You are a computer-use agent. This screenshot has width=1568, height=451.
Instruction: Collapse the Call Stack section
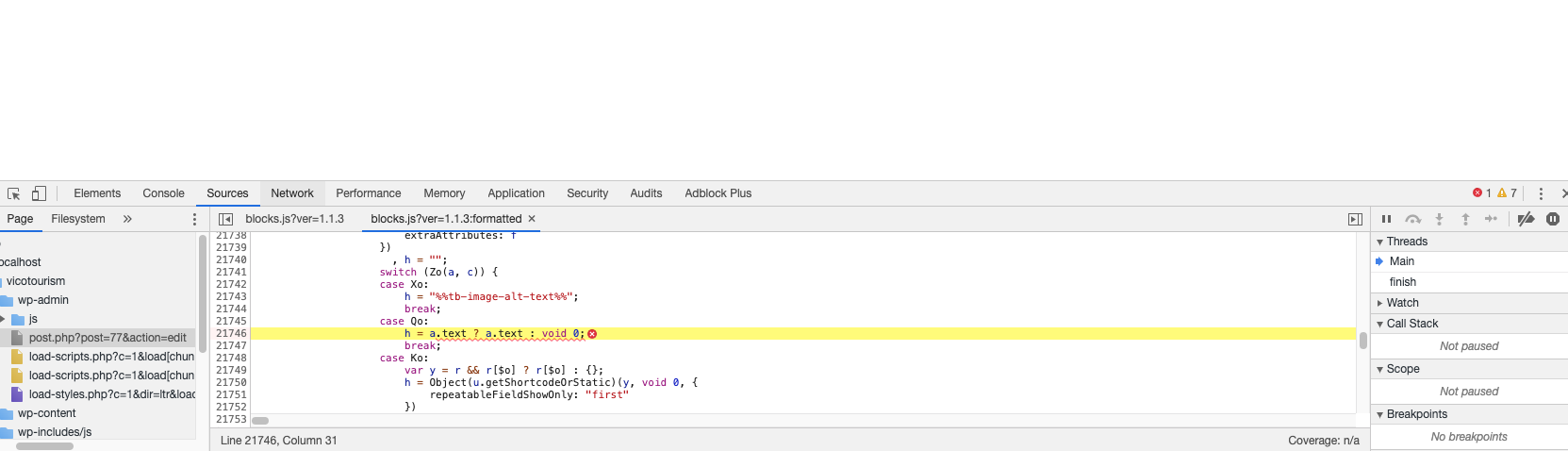(x=1411, y=324)
